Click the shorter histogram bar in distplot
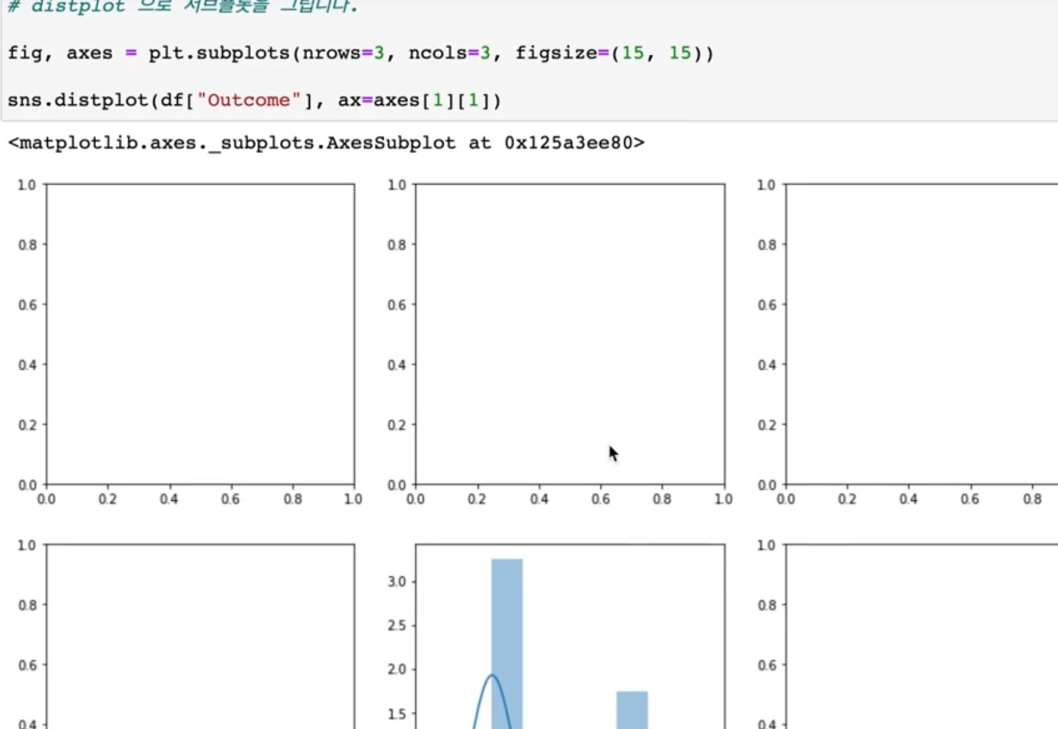The image size is (1058, 729). (x=632, y=709)
